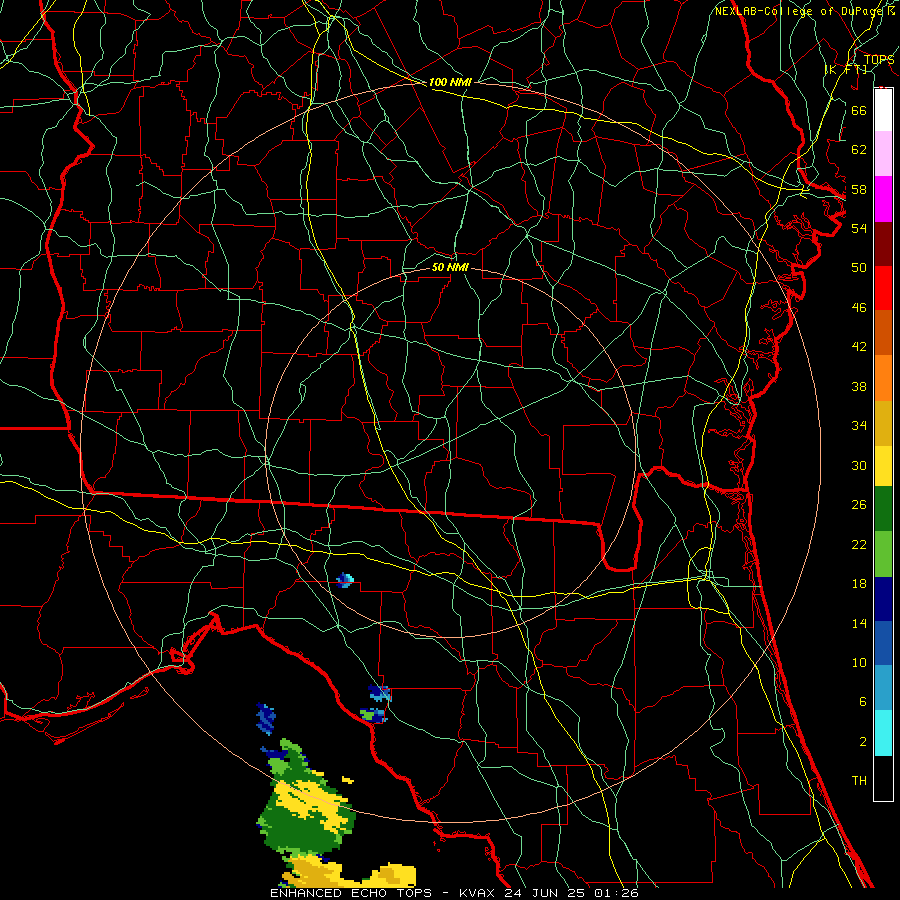Pick the dark orange legend swatch
The height and width of the screenshot is (900, 900).
(x=883, y=333)
